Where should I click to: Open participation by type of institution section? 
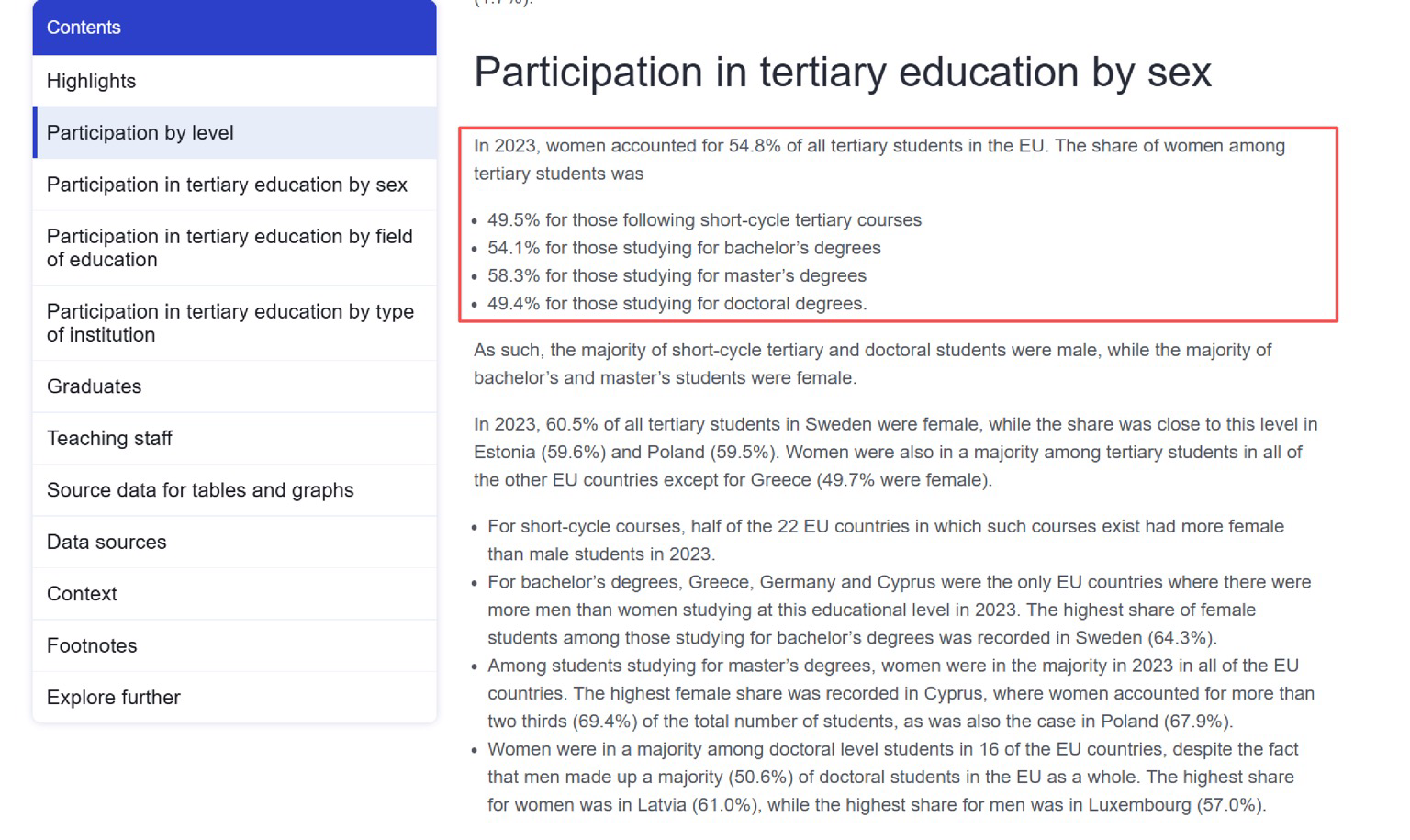tap(229, 323)
